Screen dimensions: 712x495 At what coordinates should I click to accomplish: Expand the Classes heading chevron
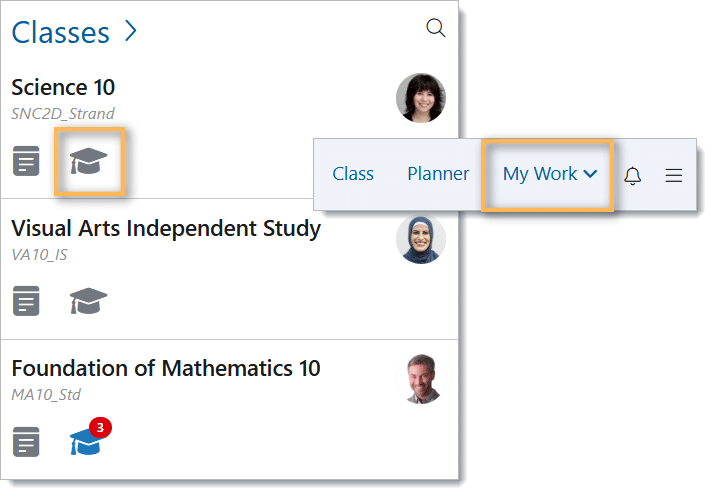click(x=130, y=32)
